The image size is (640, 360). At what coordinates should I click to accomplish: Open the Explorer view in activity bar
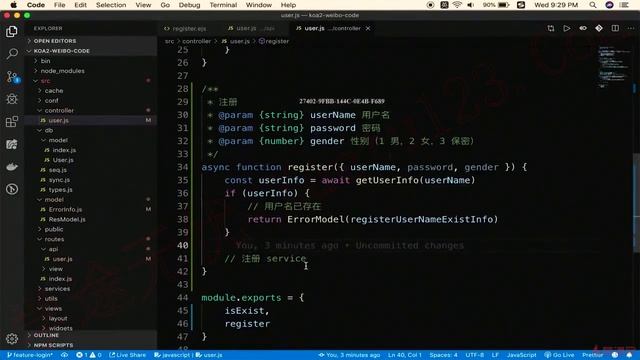pyautogui.click(x=11, y=31)
